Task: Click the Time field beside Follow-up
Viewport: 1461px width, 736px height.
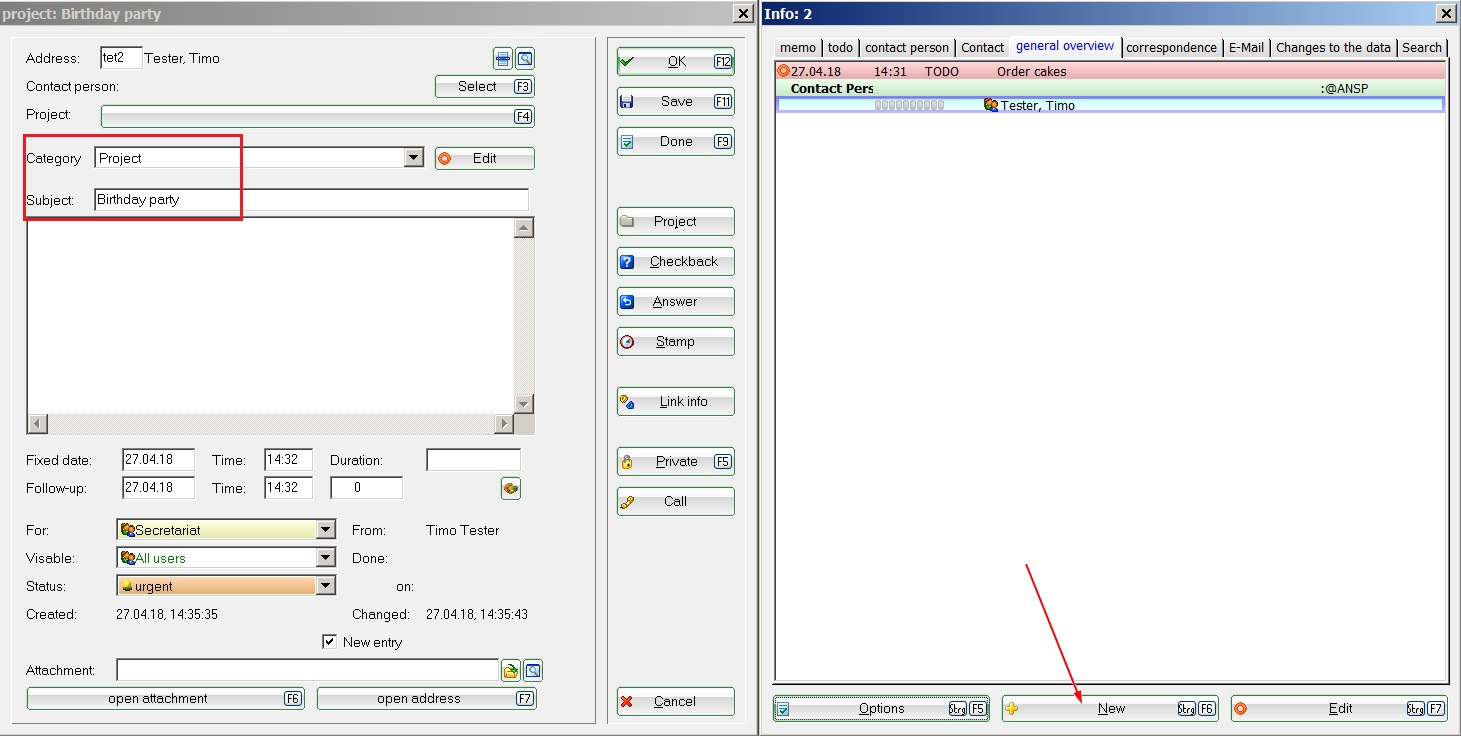Action: (x=288, y=488)
